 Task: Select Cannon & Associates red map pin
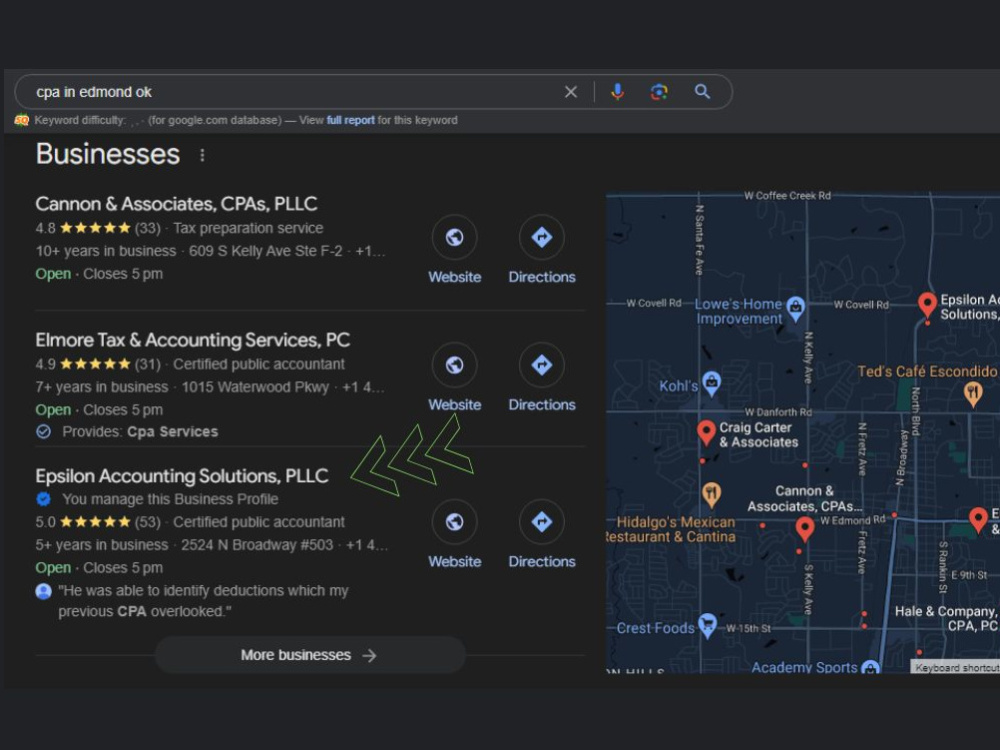pyautogui.click(x=805, y=529)
